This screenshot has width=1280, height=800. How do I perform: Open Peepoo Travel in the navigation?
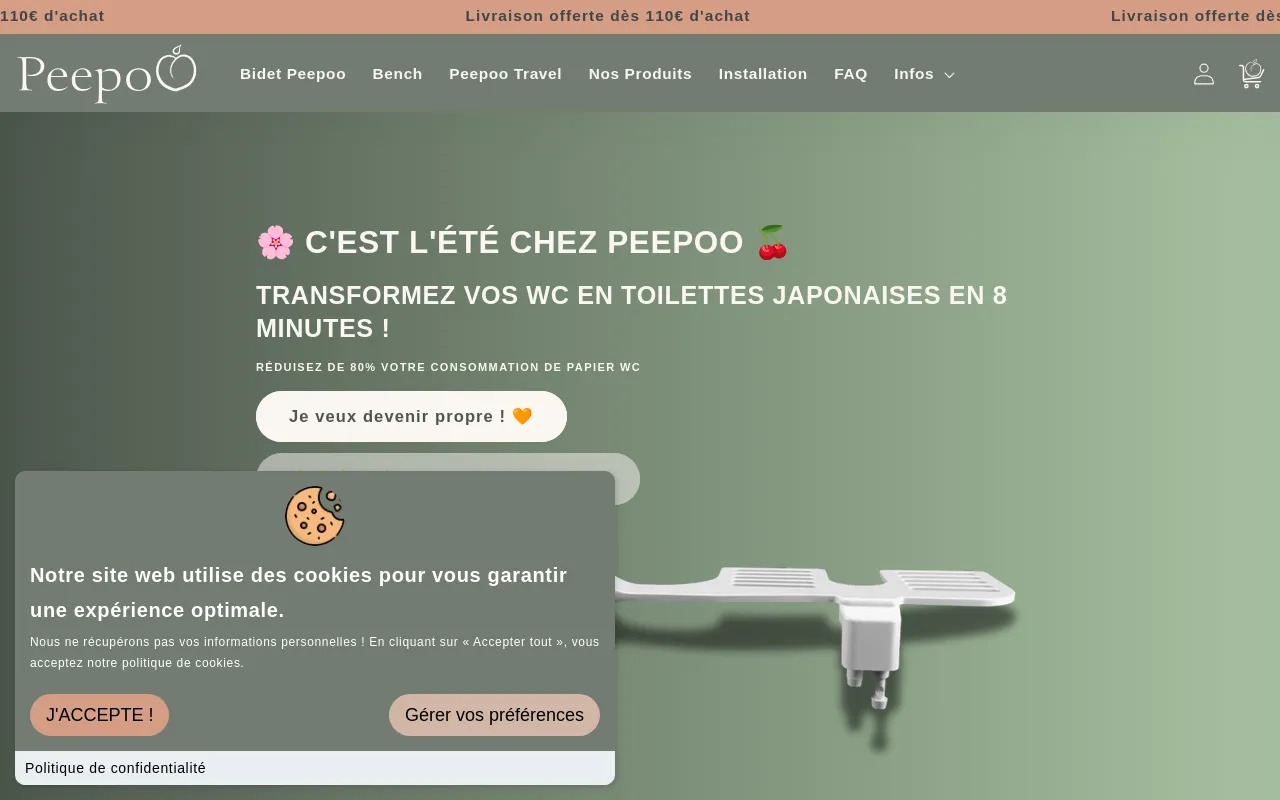click(505, 74)
